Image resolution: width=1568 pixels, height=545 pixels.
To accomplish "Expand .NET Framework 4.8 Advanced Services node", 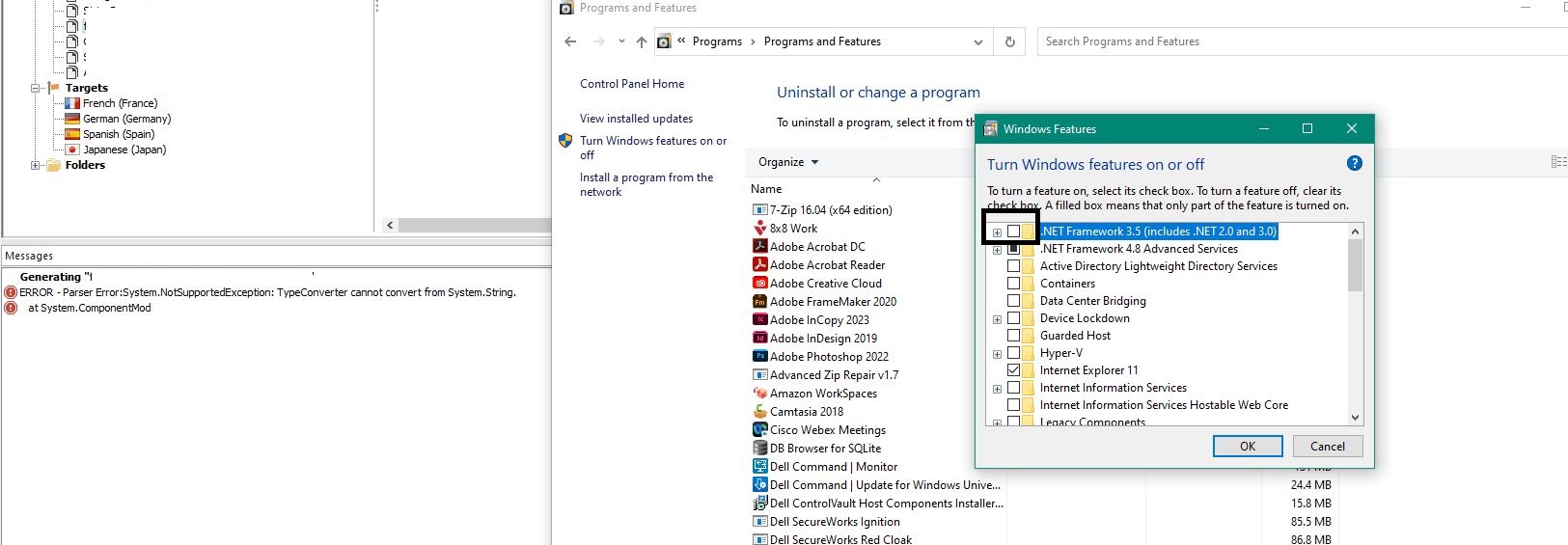I will pyautogui.click(x=997, y=250).
